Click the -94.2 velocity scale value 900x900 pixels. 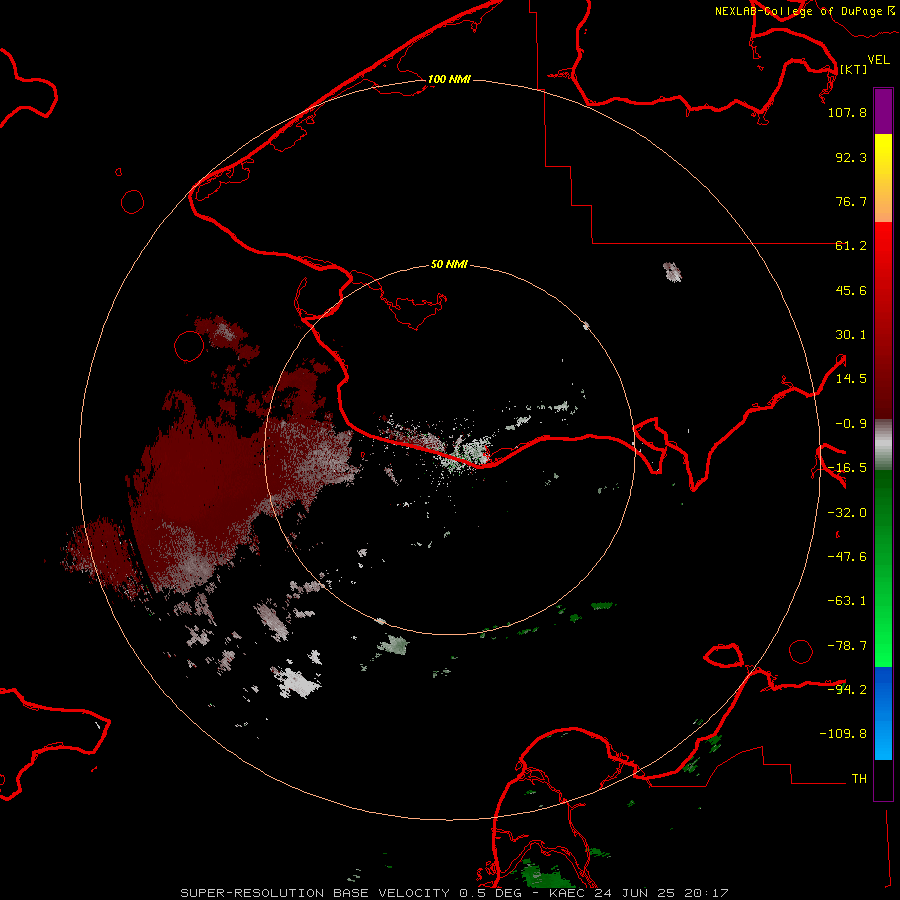tap(847, 690)
